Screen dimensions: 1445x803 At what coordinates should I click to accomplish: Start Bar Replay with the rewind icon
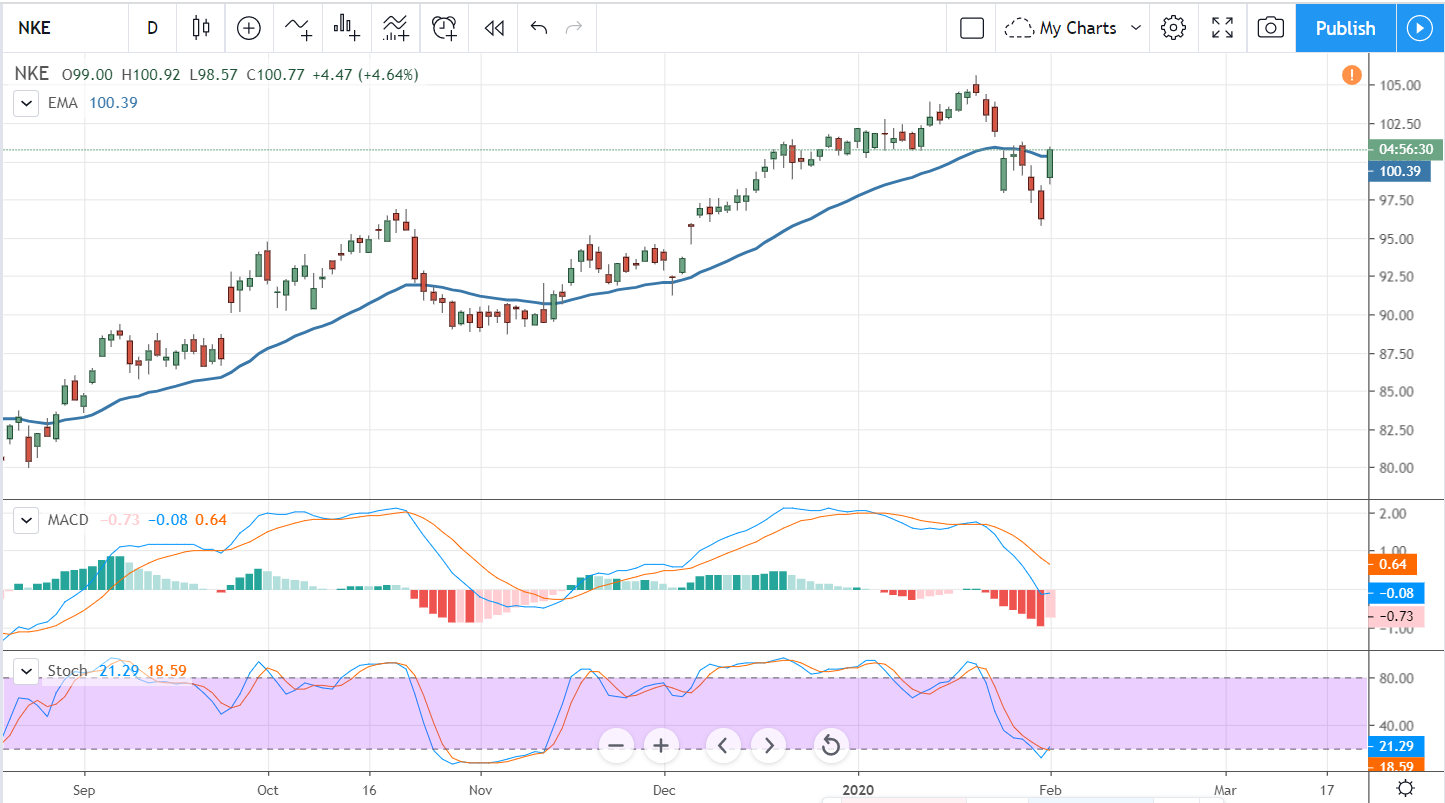(x=493, y=28)
